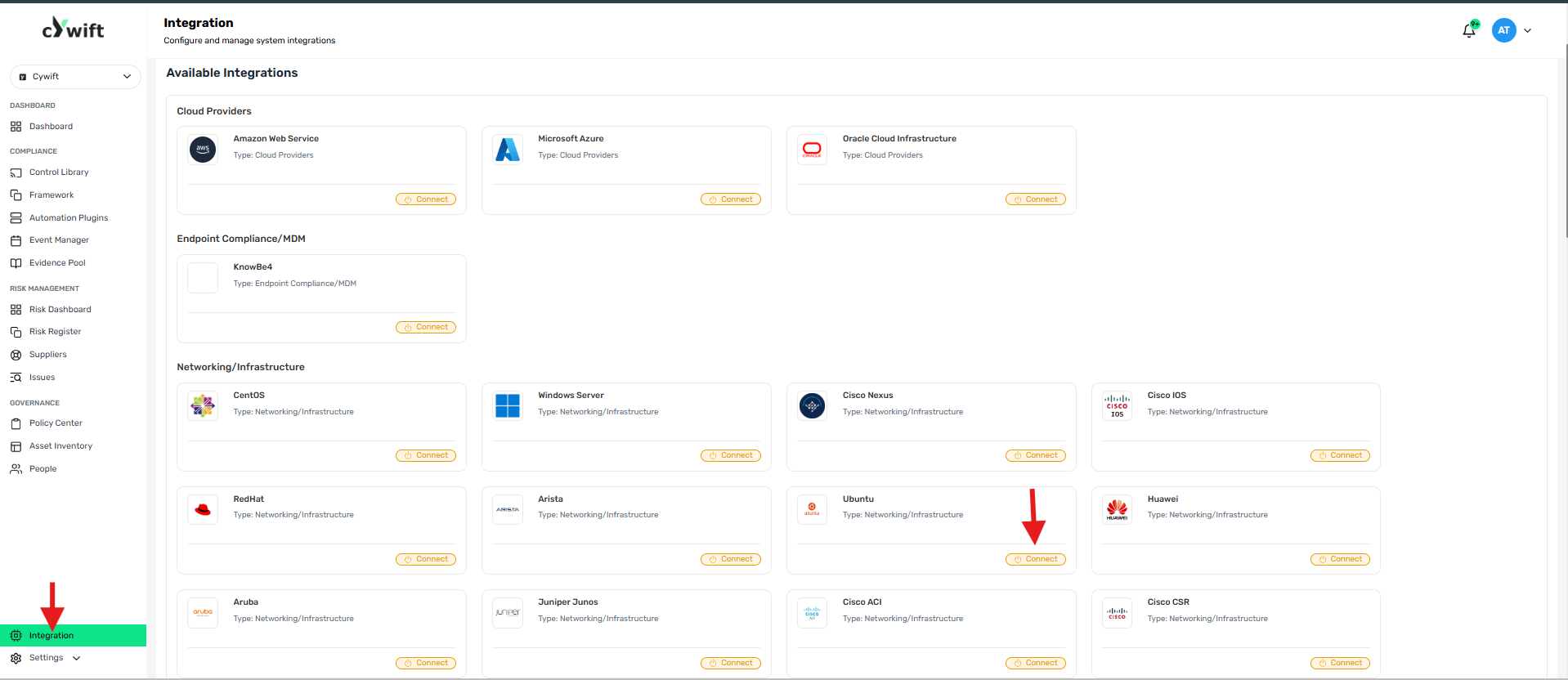The image size is (1568, 680).
Task: Click the RedHat logo icon
Action: point(203,509)
